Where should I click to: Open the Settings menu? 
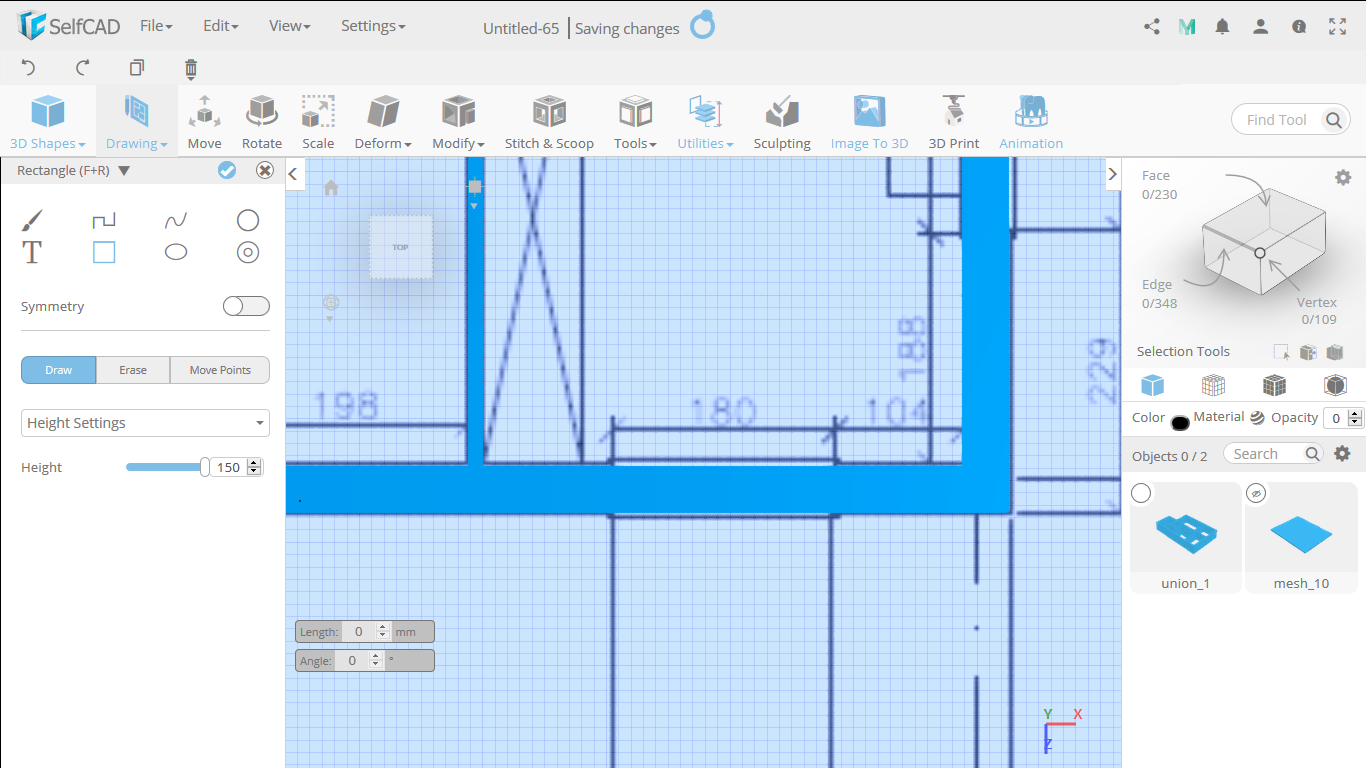pyautogui.click(x=373, y=26)
